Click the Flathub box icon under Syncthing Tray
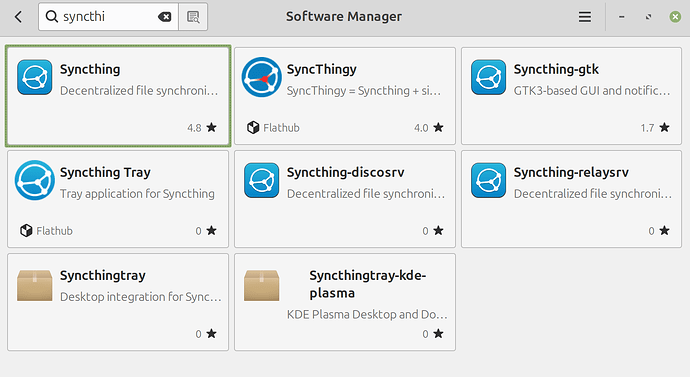 coord(26,231)
